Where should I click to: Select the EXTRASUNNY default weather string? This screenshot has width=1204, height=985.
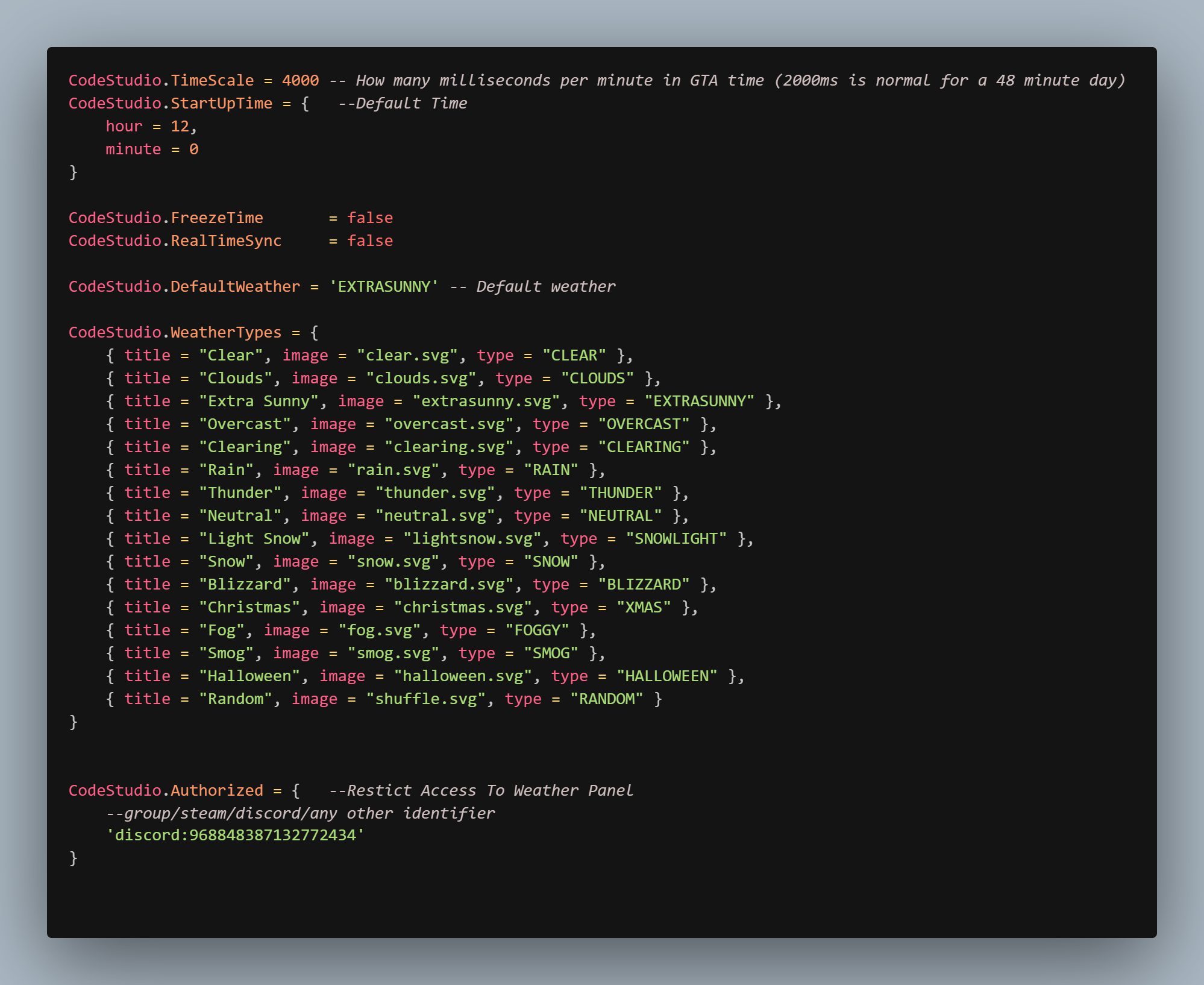point(383,286)
